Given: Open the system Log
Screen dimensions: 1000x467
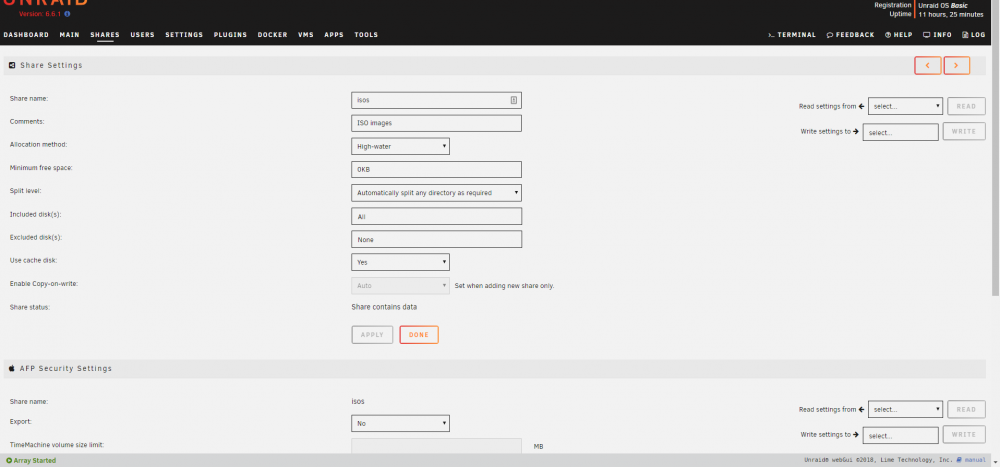Looking at the screenshot, I should click(973, 35).
